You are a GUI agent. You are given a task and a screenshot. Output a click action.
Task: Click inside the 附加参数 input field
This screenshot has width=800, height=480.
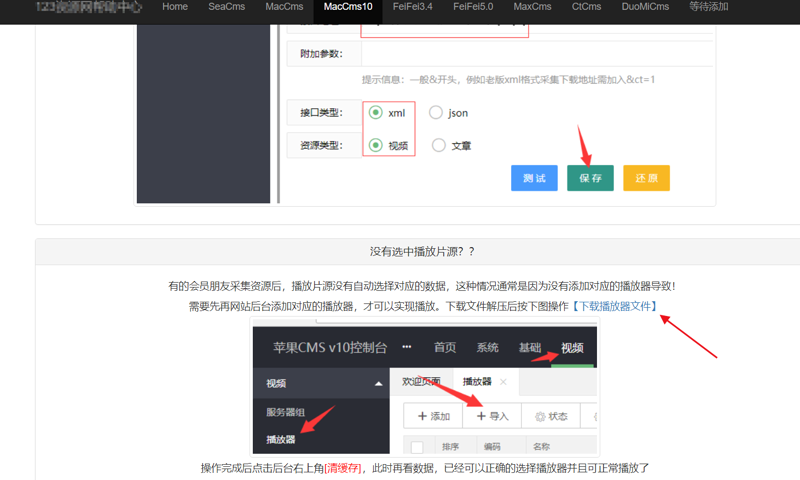point(537,54)
